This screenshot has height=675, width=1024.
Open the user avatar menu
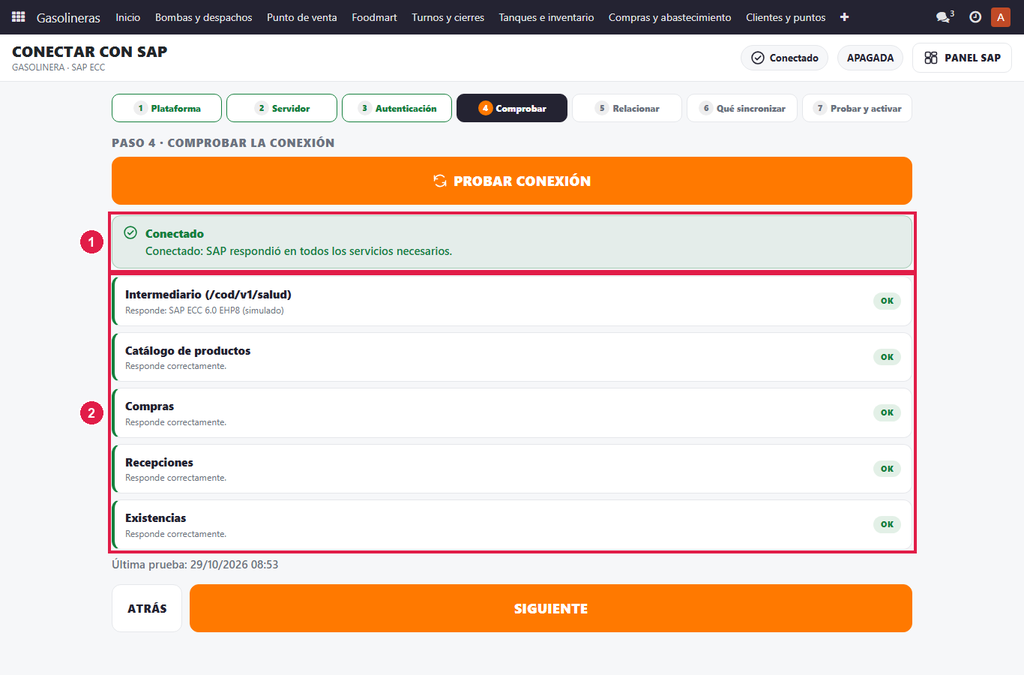[x=1000, y=17]
